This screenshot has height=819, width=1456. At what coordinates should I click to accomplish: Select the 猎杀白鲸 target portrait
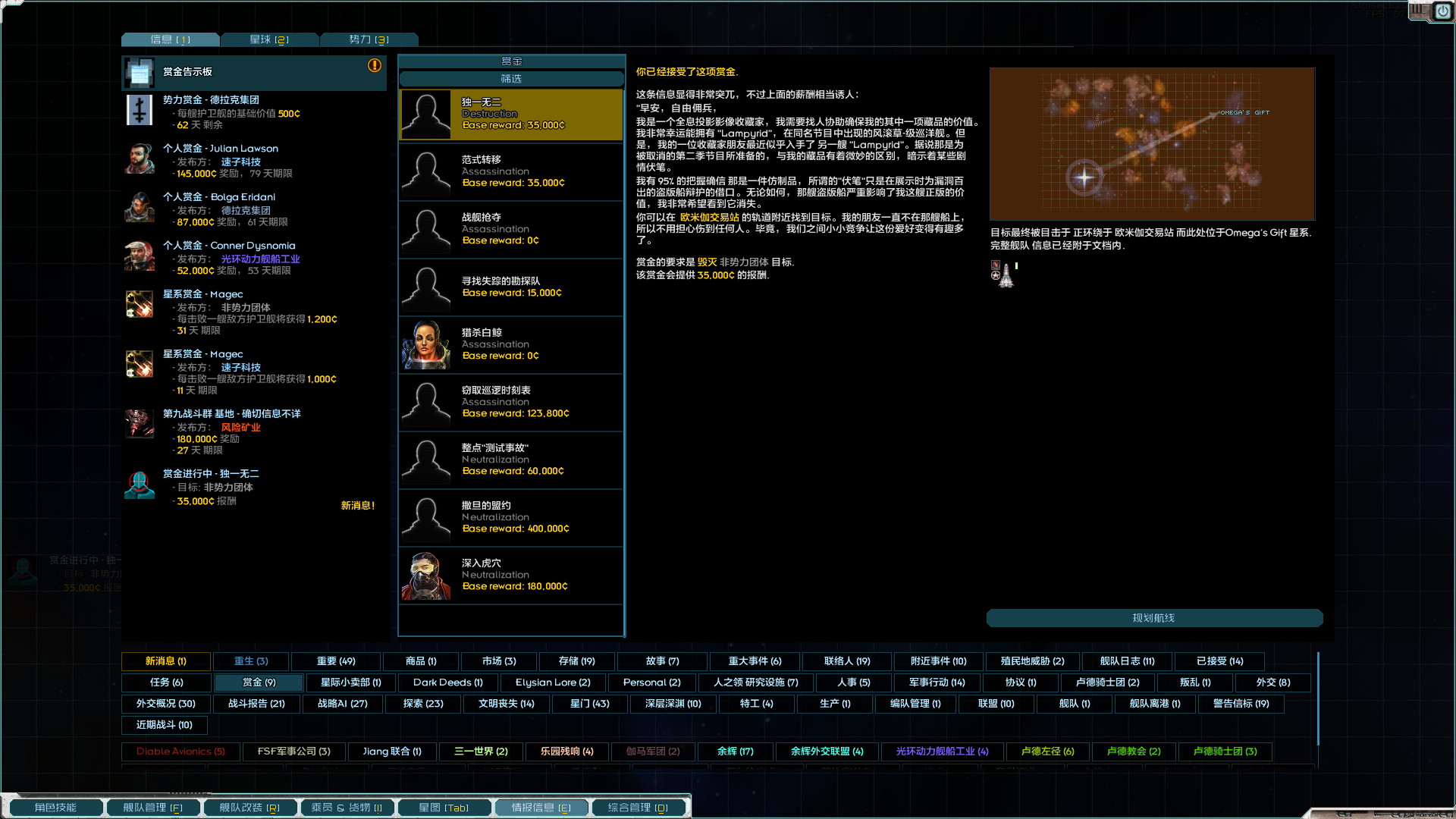(x=425, y=345)
